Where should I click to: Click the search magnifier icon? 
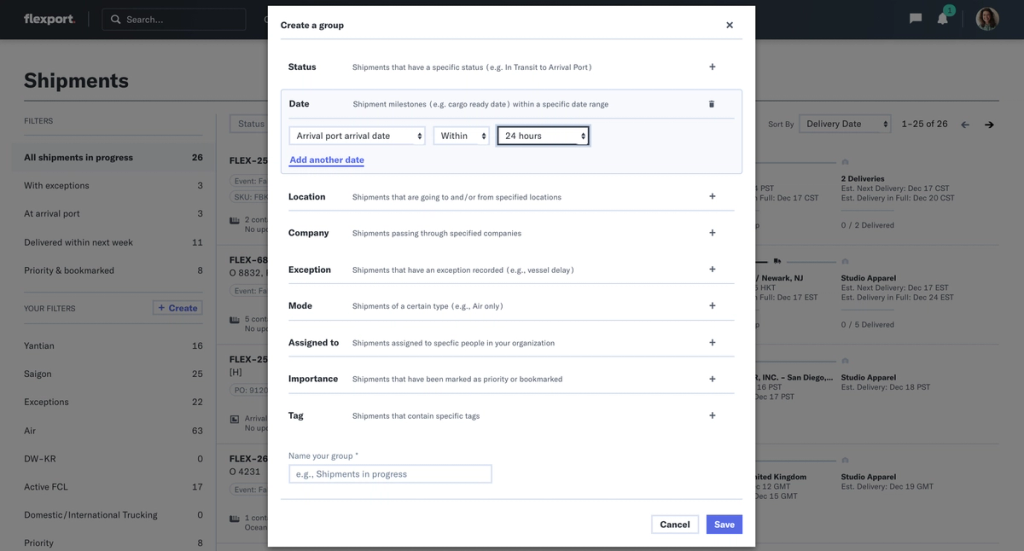[116, 20]
